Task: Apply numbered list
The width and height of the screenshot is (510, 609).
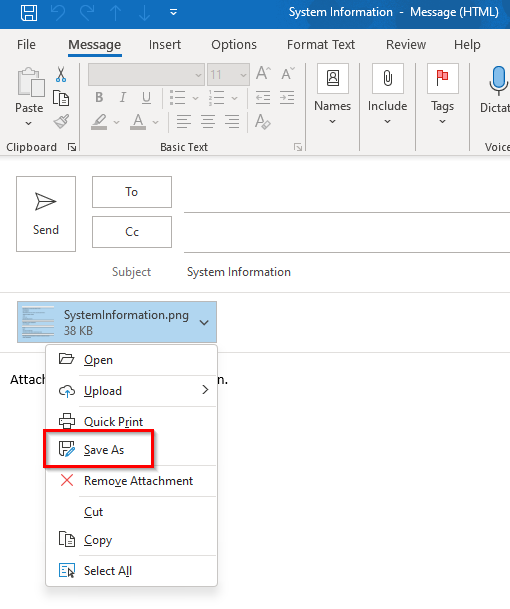Action: click(216, 97)
